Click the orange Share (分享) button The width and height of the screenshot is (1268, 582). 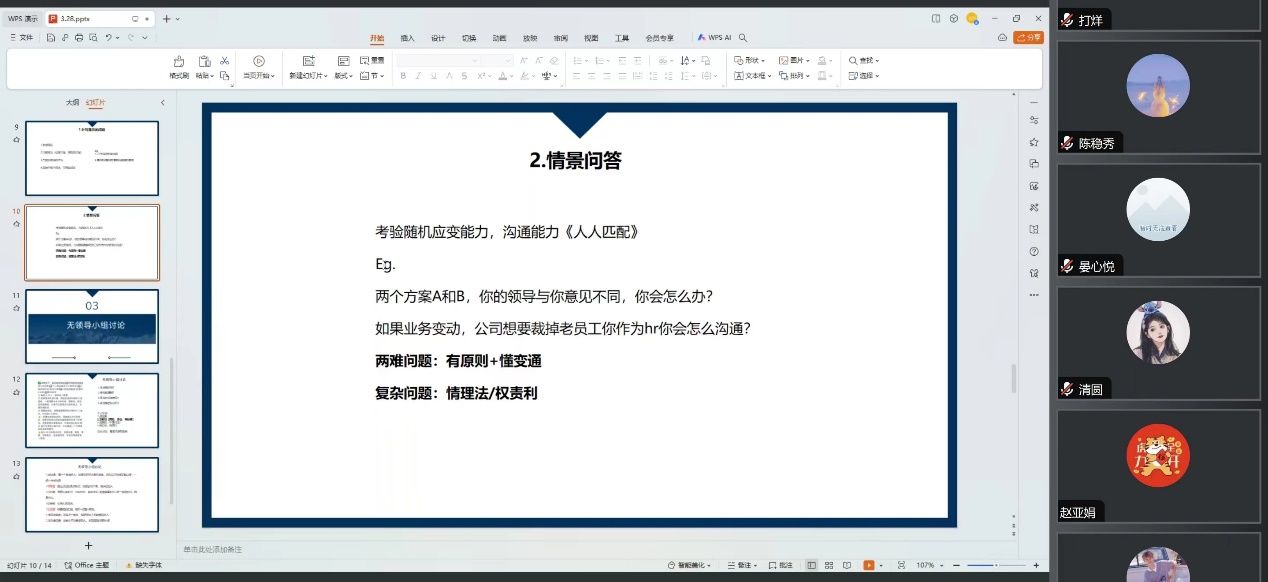(1027, 37)
